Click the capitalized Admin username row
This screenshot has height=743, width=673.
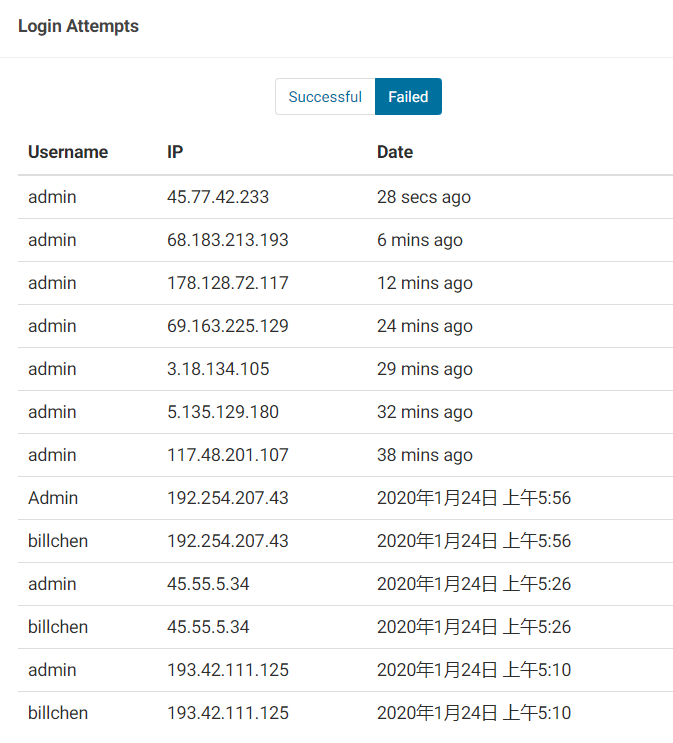[x=346, y=498]
